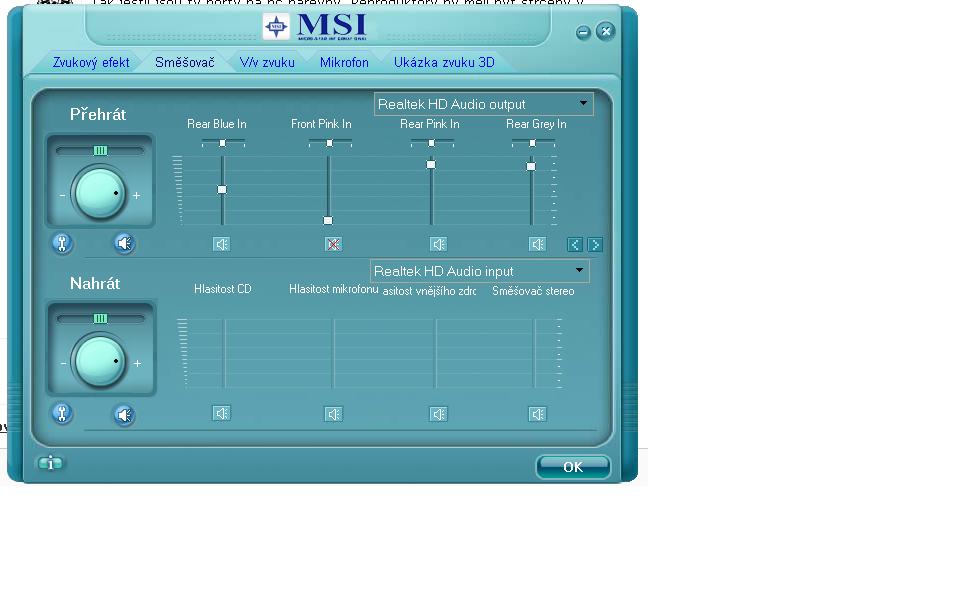Screen dimensions: 953x608
Task: Switch to the Směšovač tab
Action: (185, 63)
